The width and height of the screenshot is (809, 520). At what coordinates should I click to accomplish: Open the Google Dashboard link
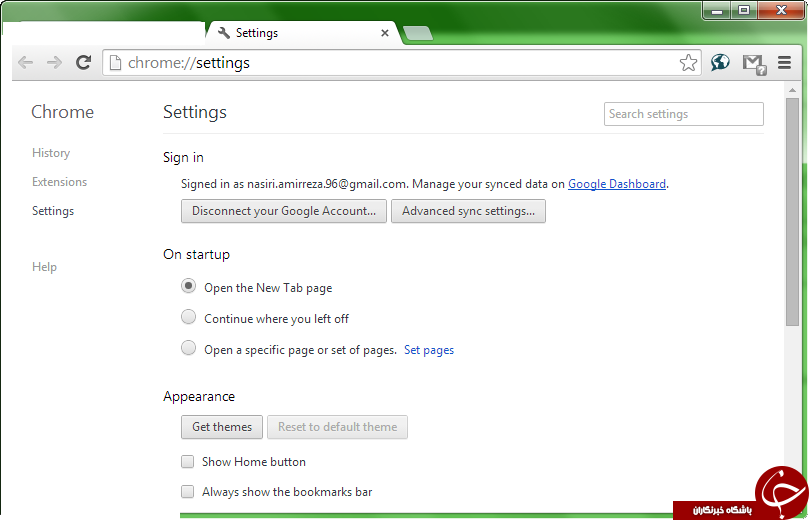tap(617, 184)
